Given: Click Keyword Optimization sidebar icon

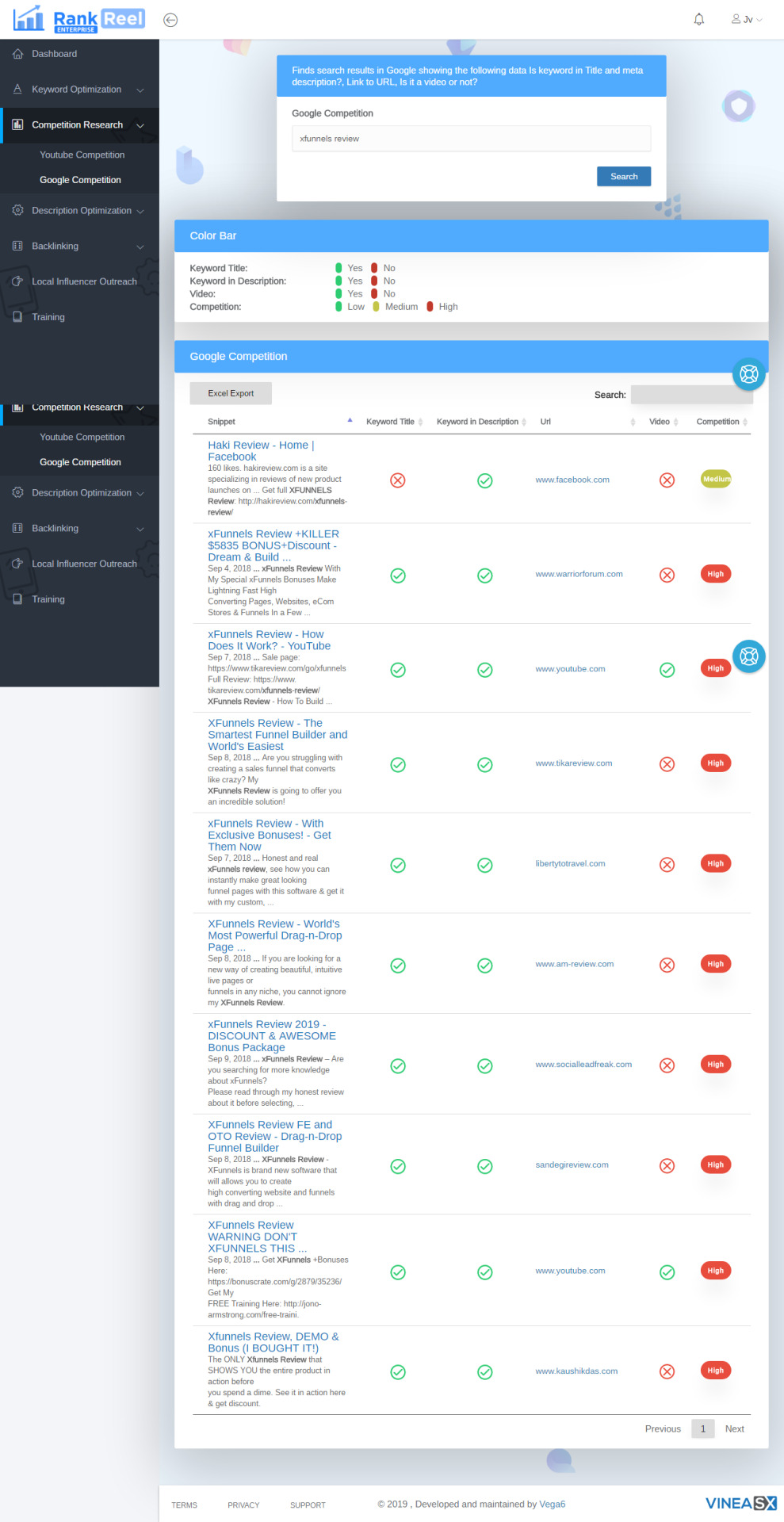Looking at the screenshot, I should coord(17,90).
